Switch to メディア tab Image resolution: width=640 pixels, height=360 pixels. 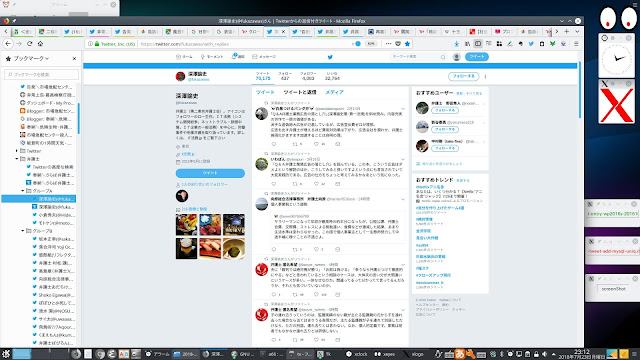click(334, 92)
